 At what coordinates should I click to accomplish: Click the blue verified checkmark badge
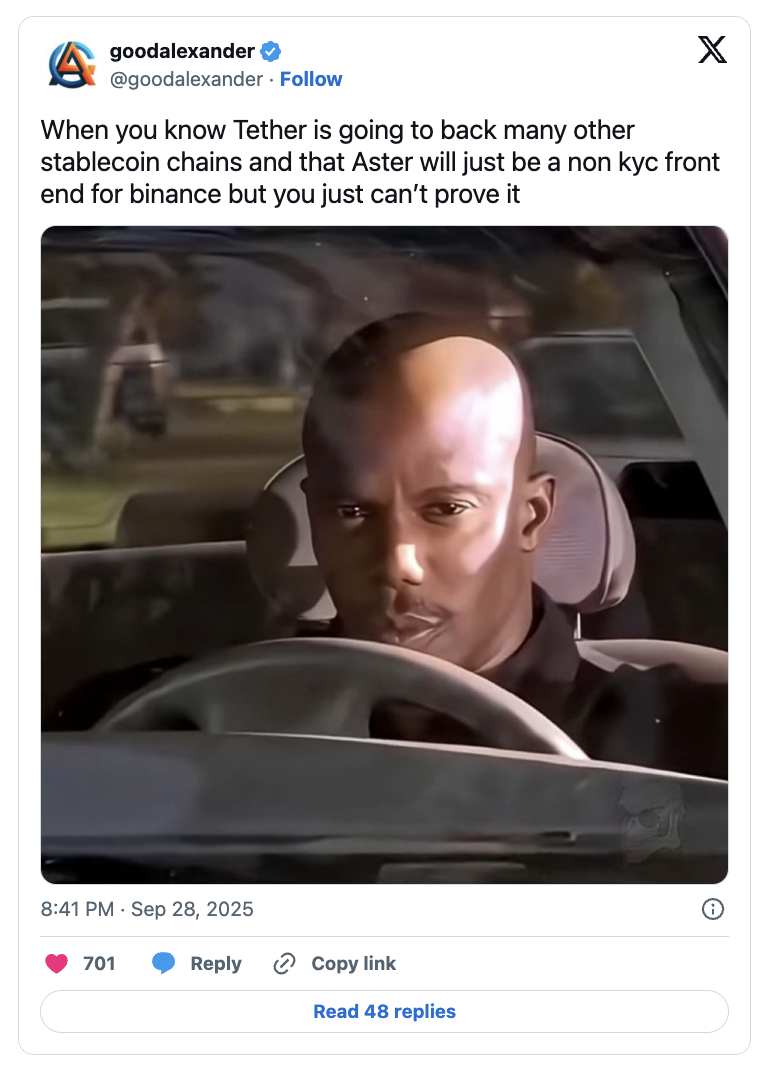271,51
